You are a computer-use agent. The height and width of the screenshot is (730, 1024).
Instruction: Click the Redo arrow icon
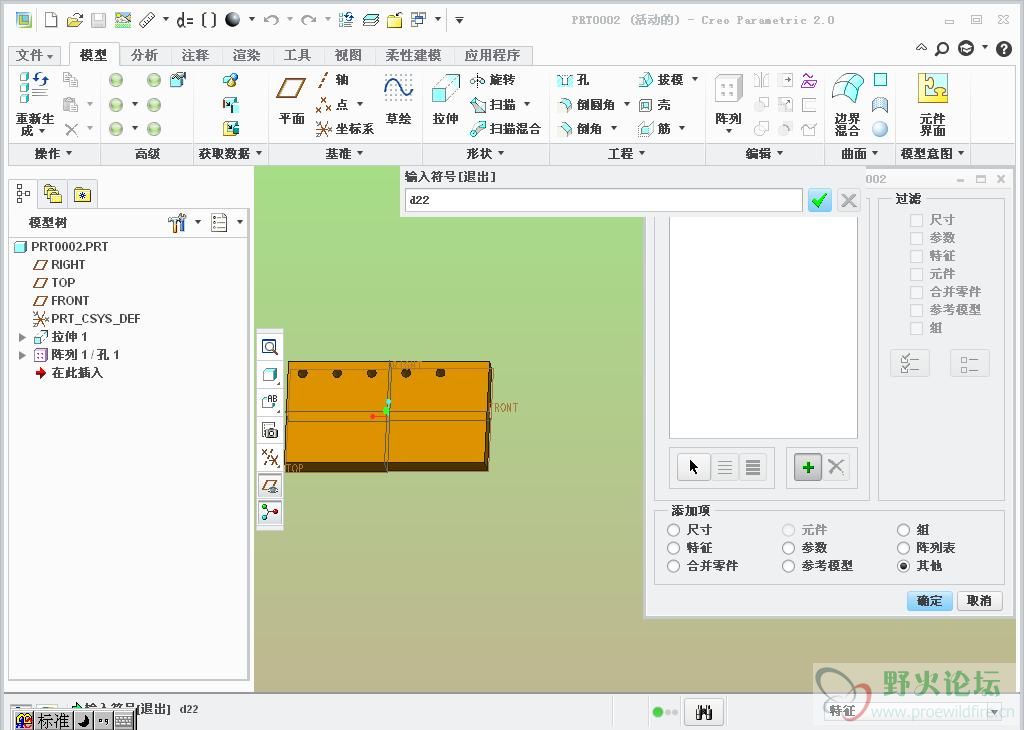click(x=308, y=20)
